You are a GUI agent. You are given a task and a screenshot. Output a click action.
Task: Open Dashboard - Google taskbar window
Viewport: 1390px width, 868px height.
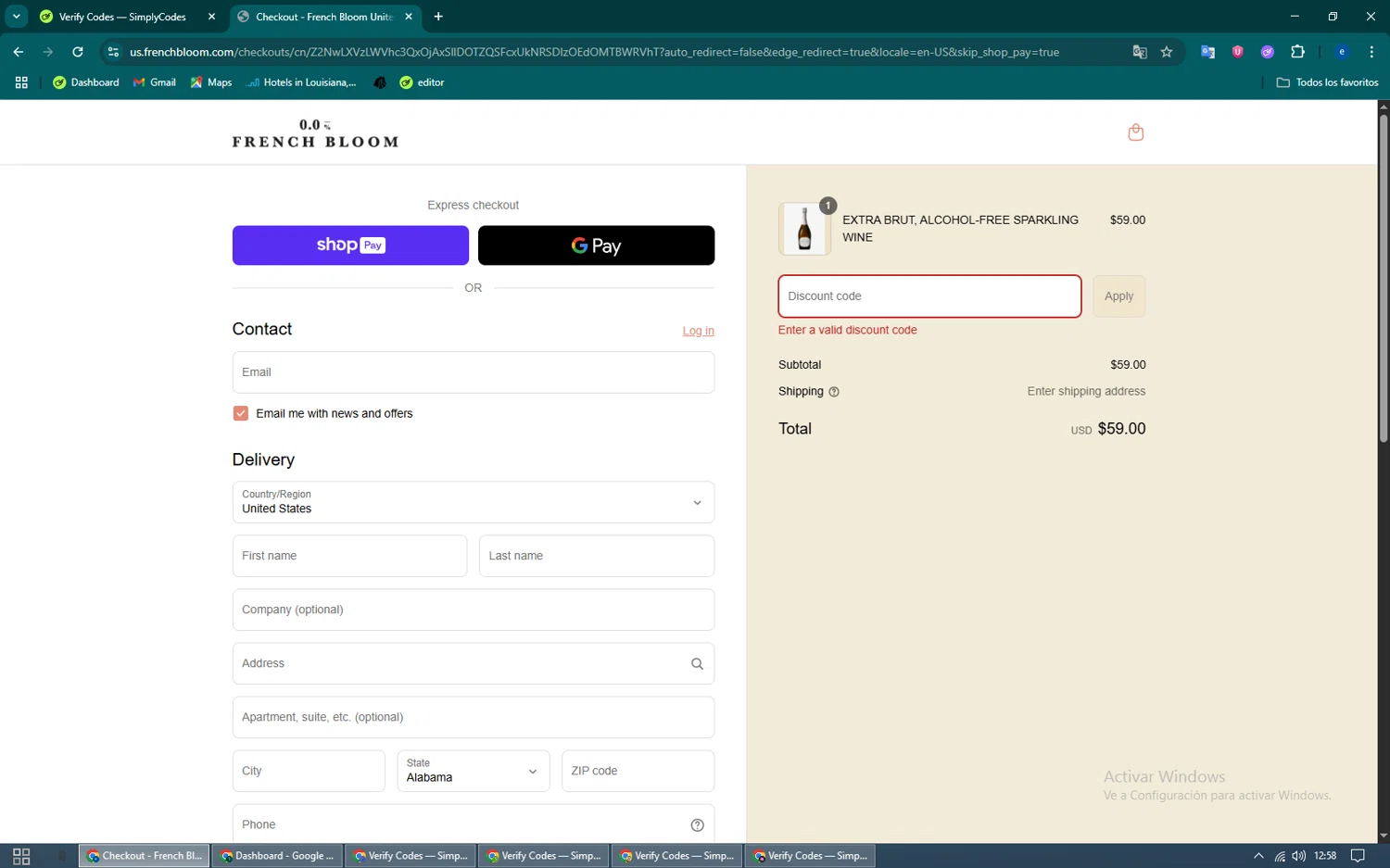[277, 856]
